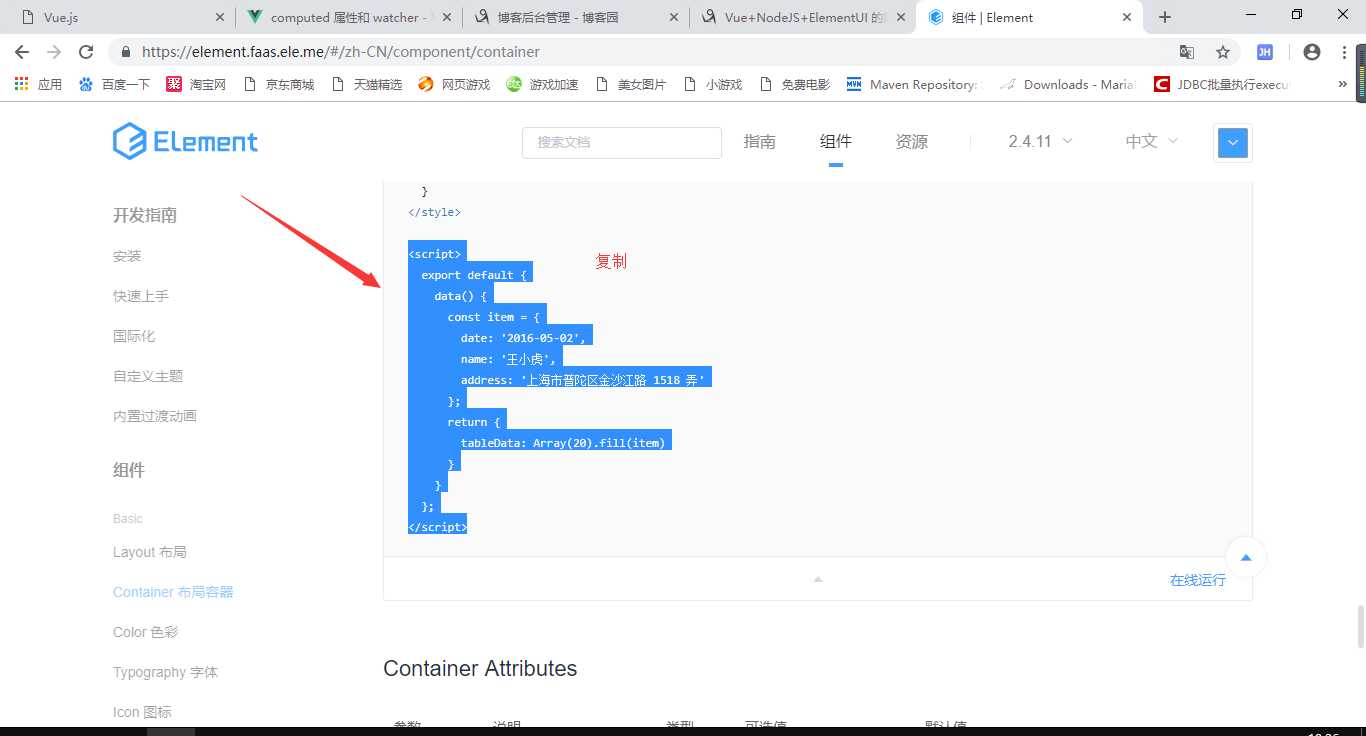Click the date: '2016-05-02' code line

click(x=522, y=338)
